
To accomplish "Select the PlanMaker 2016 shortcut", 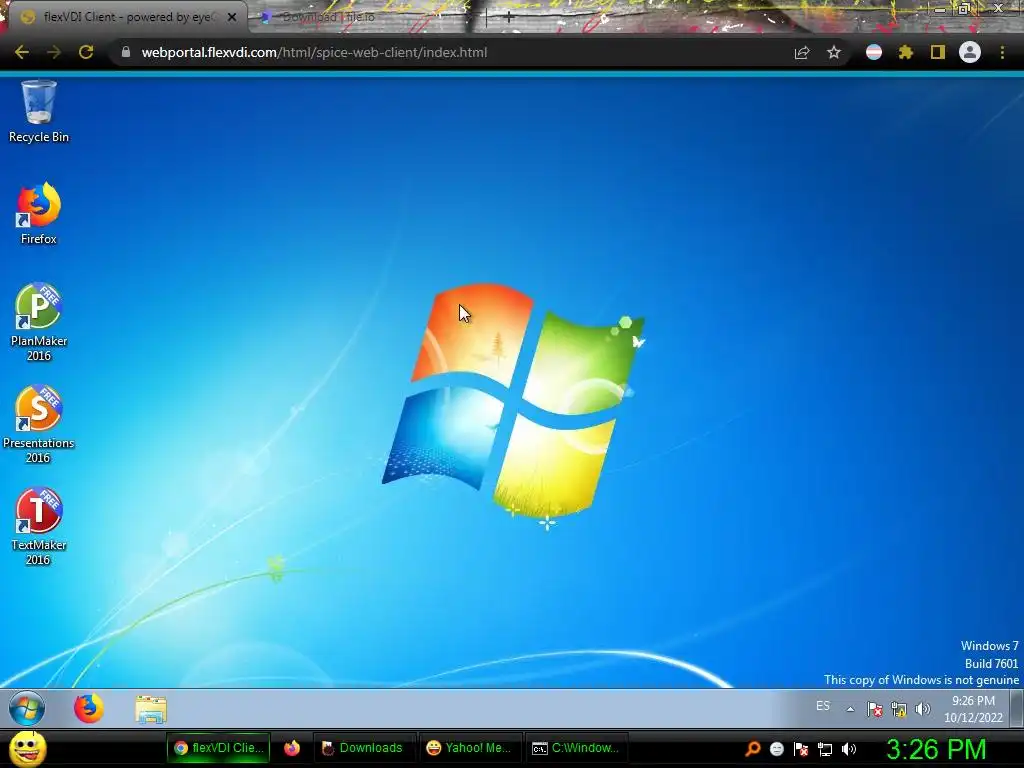I will point(39,323).
